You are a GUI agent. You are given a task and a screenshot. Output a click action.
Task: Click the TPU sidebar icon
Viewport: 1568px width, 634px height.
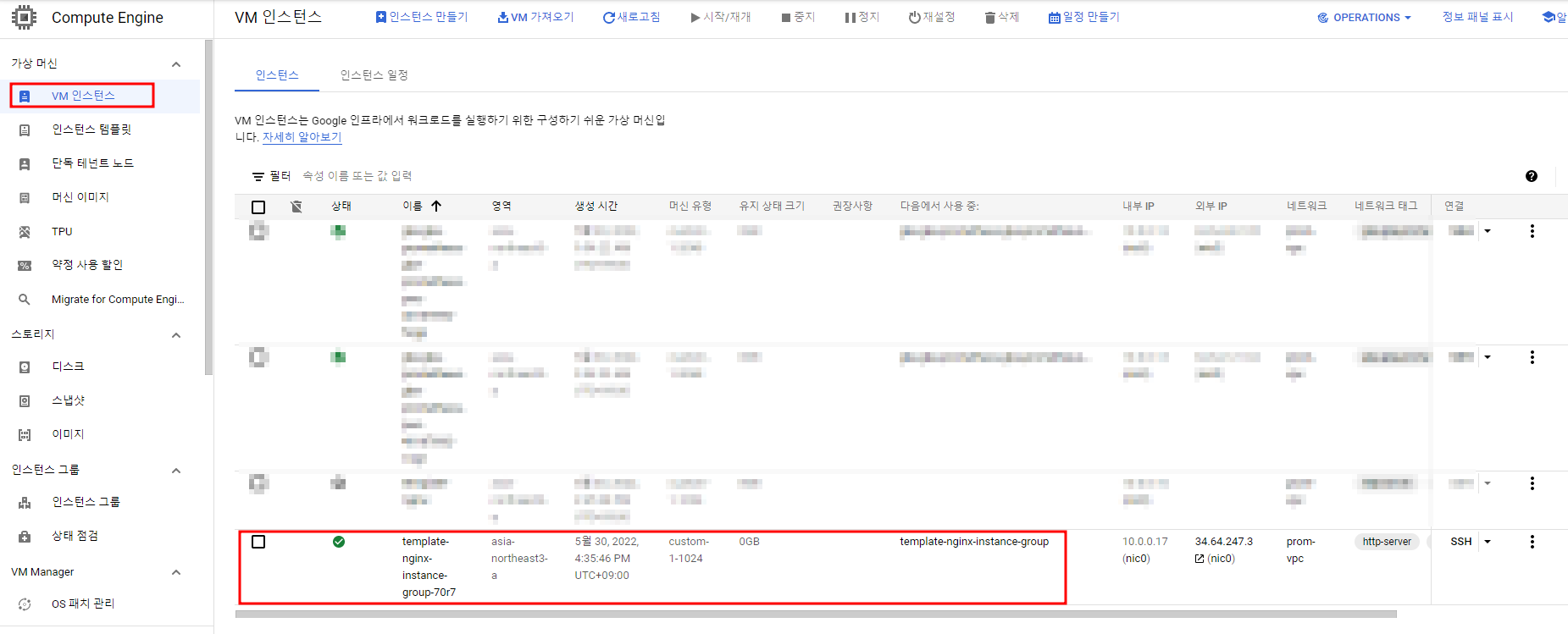pyautogui.click(x=25, y=231)
